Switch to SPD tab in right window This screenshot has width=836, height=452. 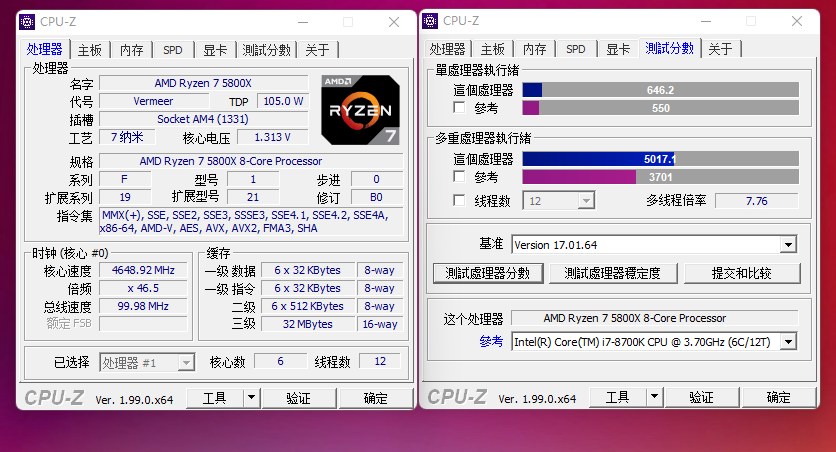pyautogui.click(x=576, y=49)
